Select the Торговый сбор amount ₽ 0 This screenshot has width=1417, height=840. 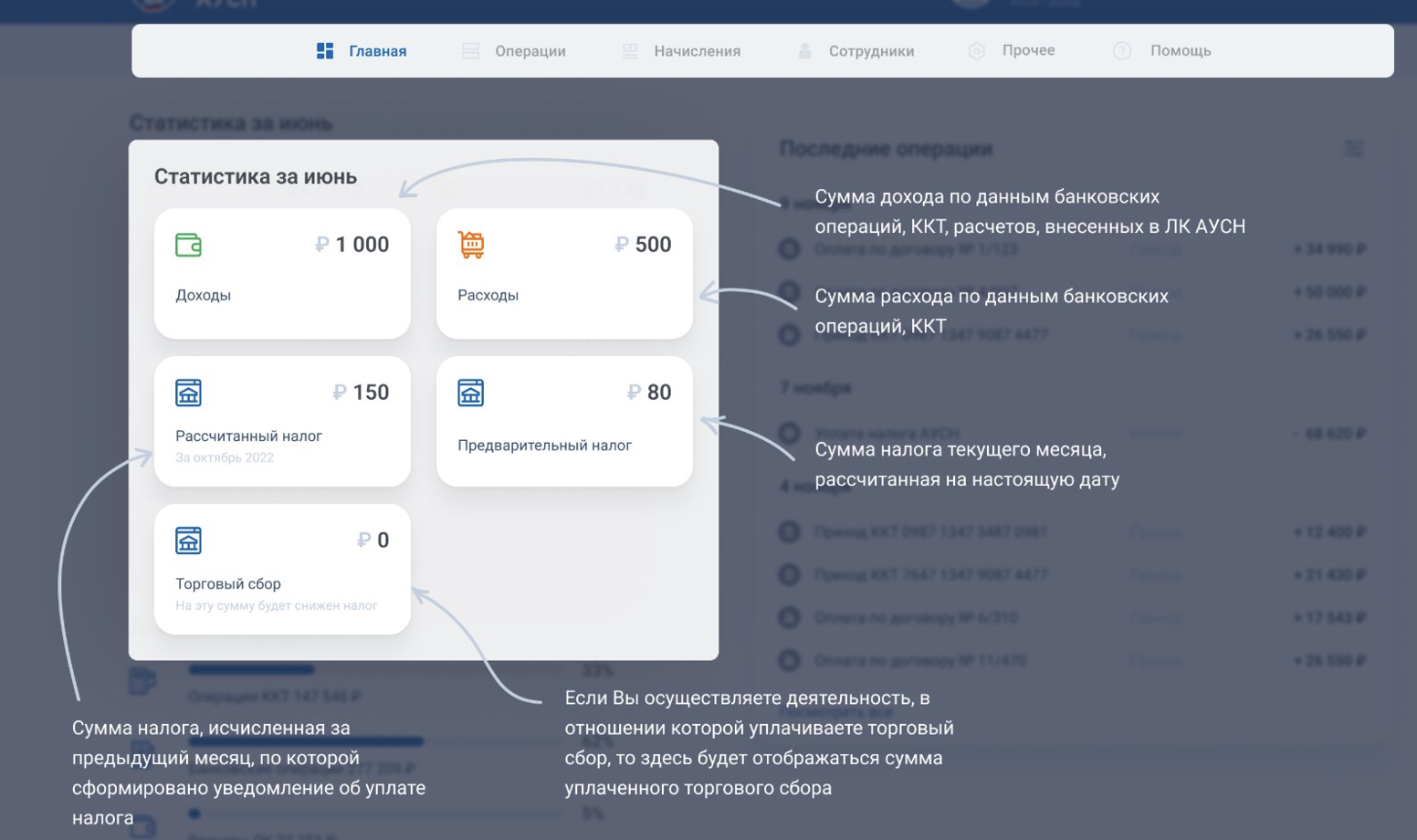pos(373,541)
